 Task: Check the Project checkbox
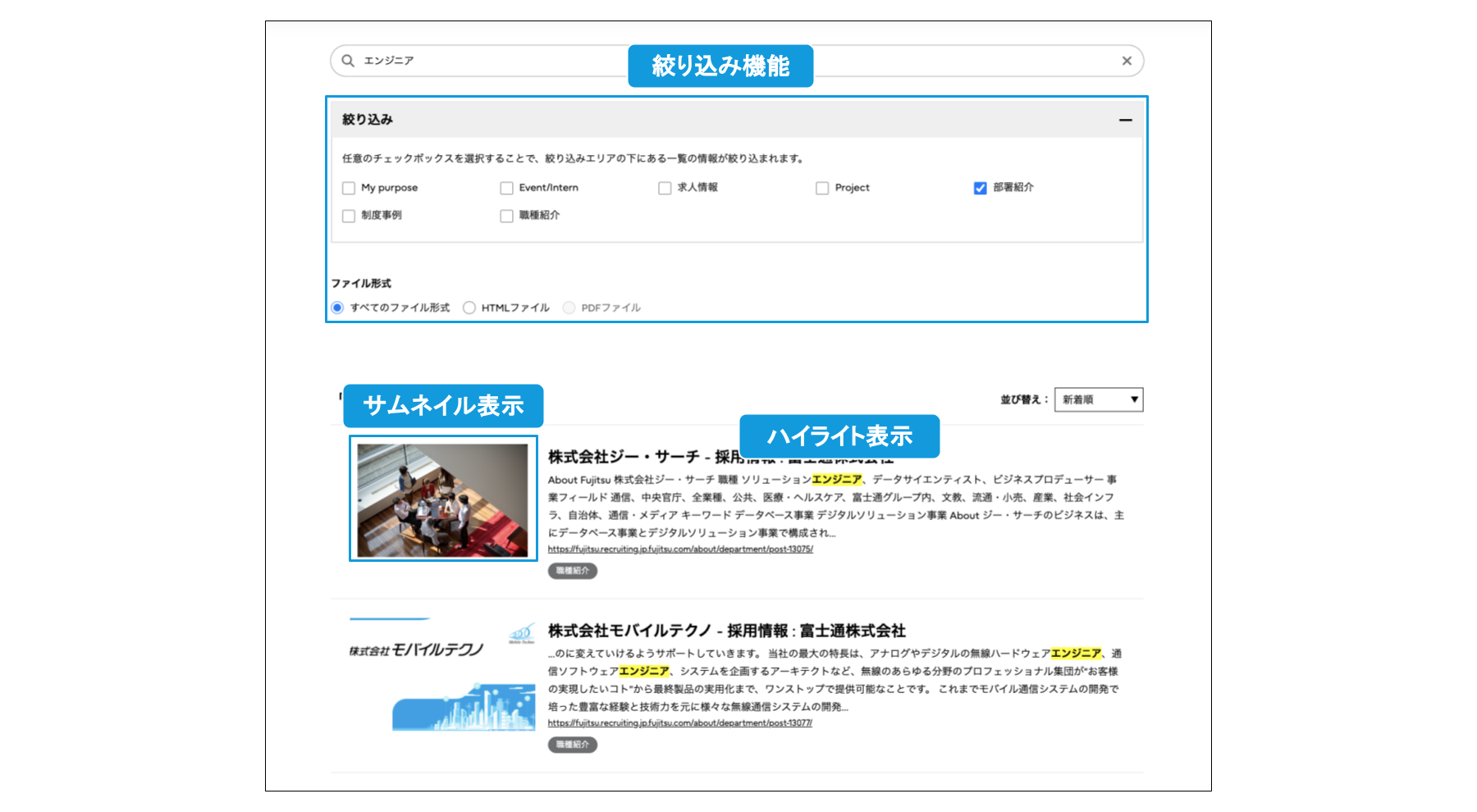[822, 188]
